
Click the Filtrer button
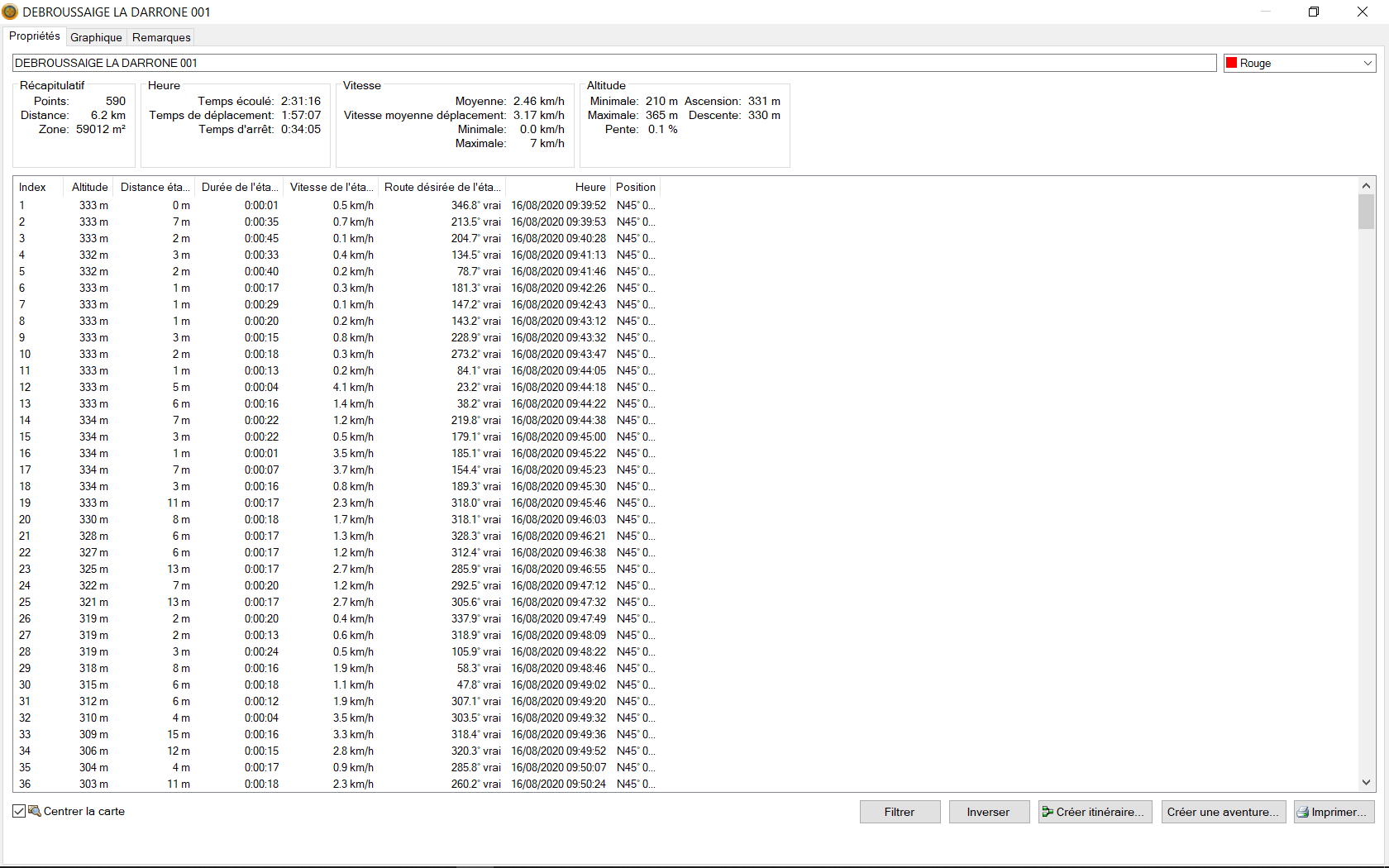(x=900, y=812)
